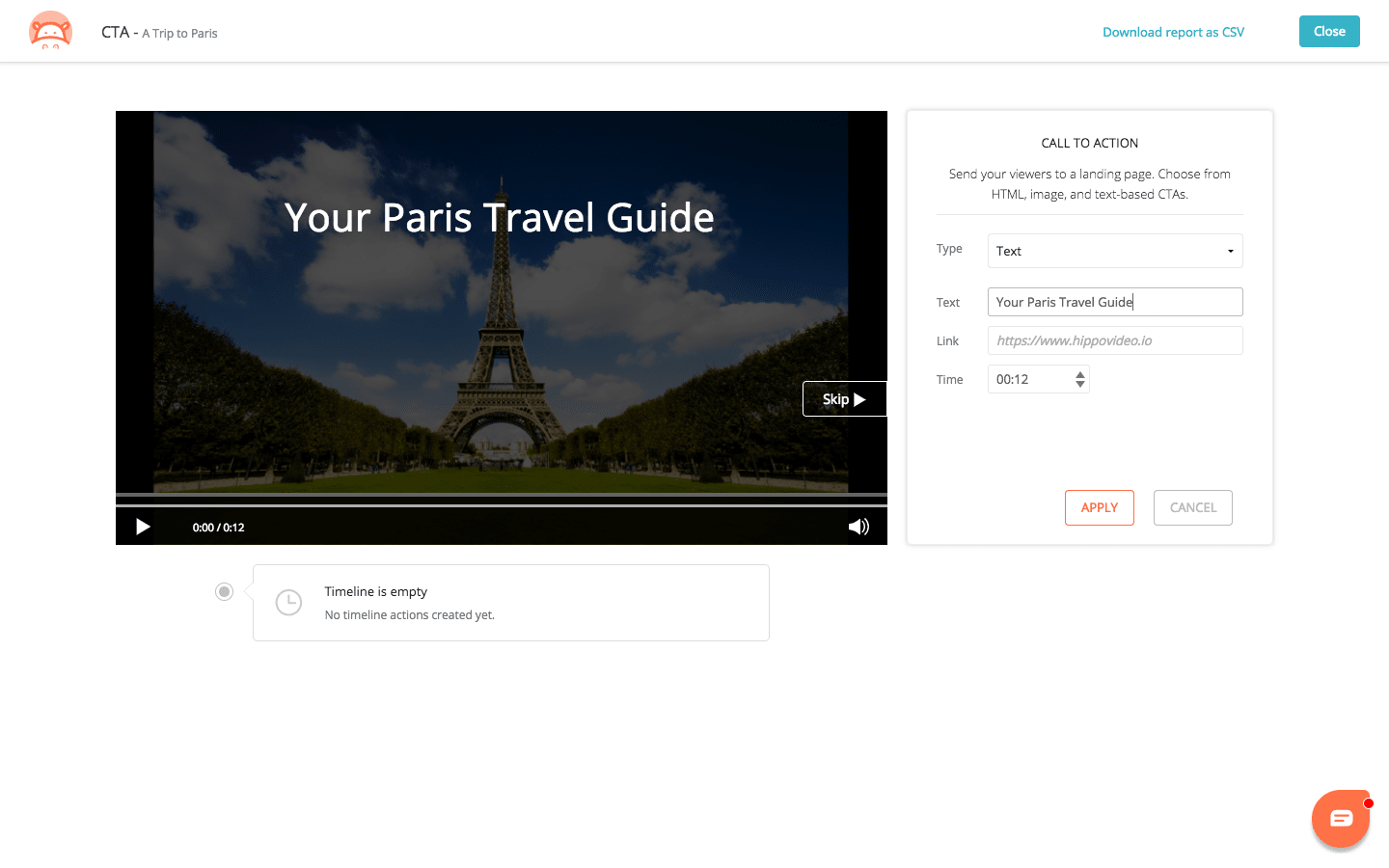
Task: Select the radio button beside the timeline card
Action: [x=224, y=591]
